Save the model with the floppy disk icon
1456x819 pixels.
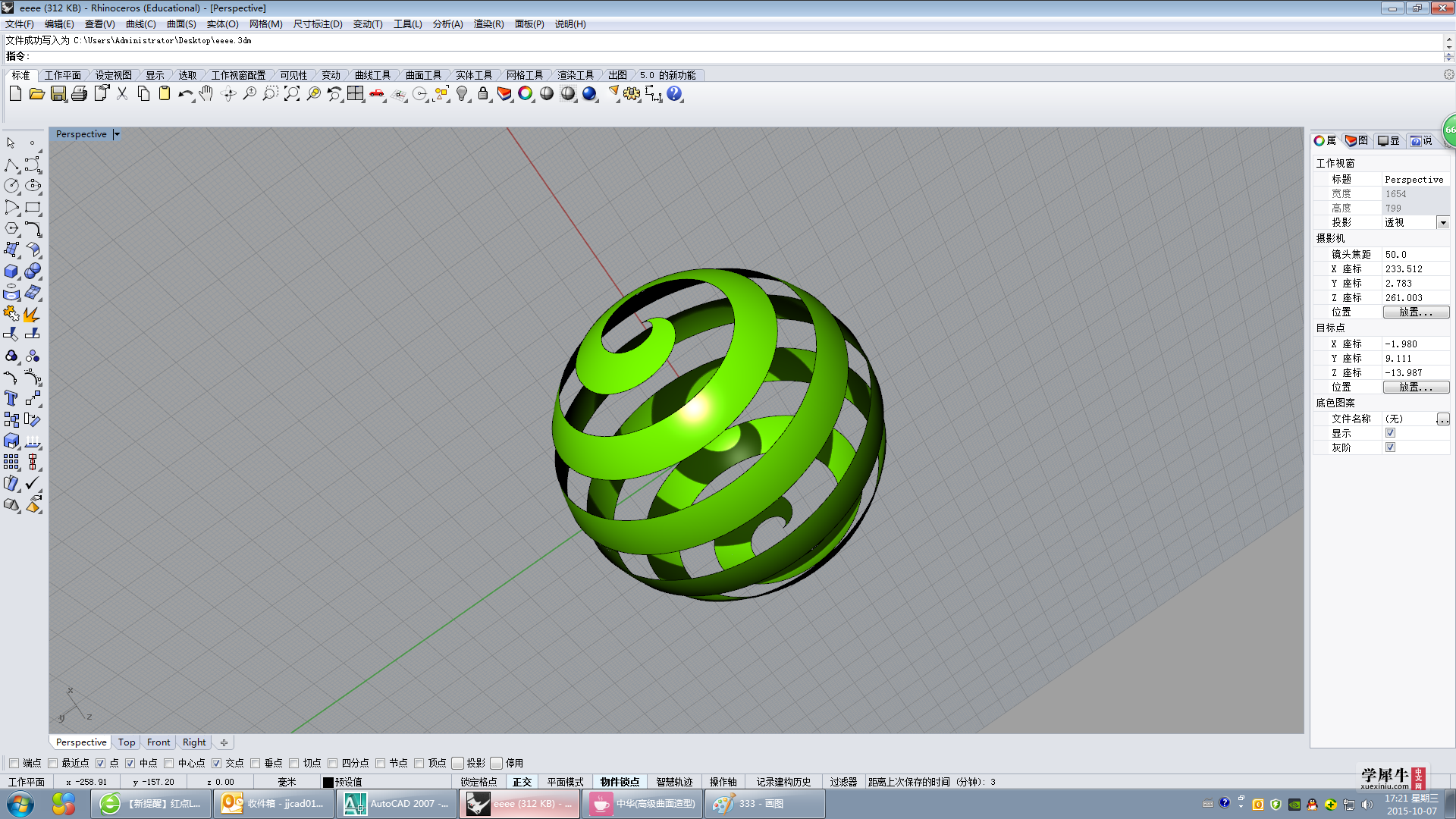58,93
